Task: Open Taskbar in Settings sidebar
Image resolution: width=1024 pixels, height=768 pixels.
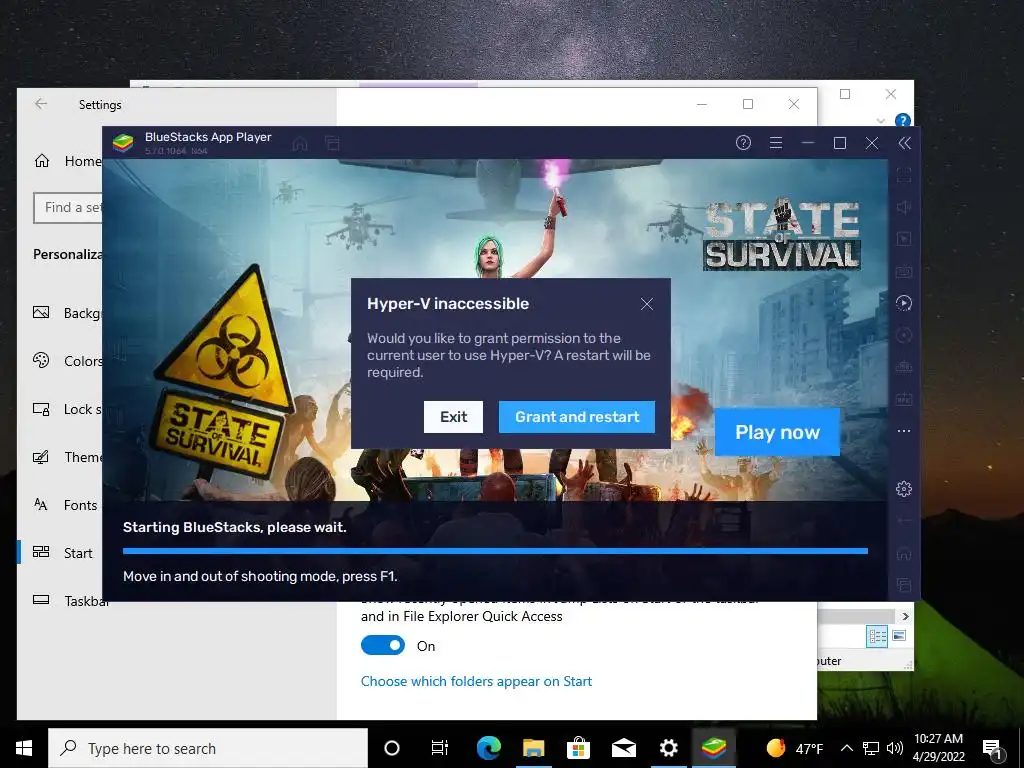Action: click(71, 601)
